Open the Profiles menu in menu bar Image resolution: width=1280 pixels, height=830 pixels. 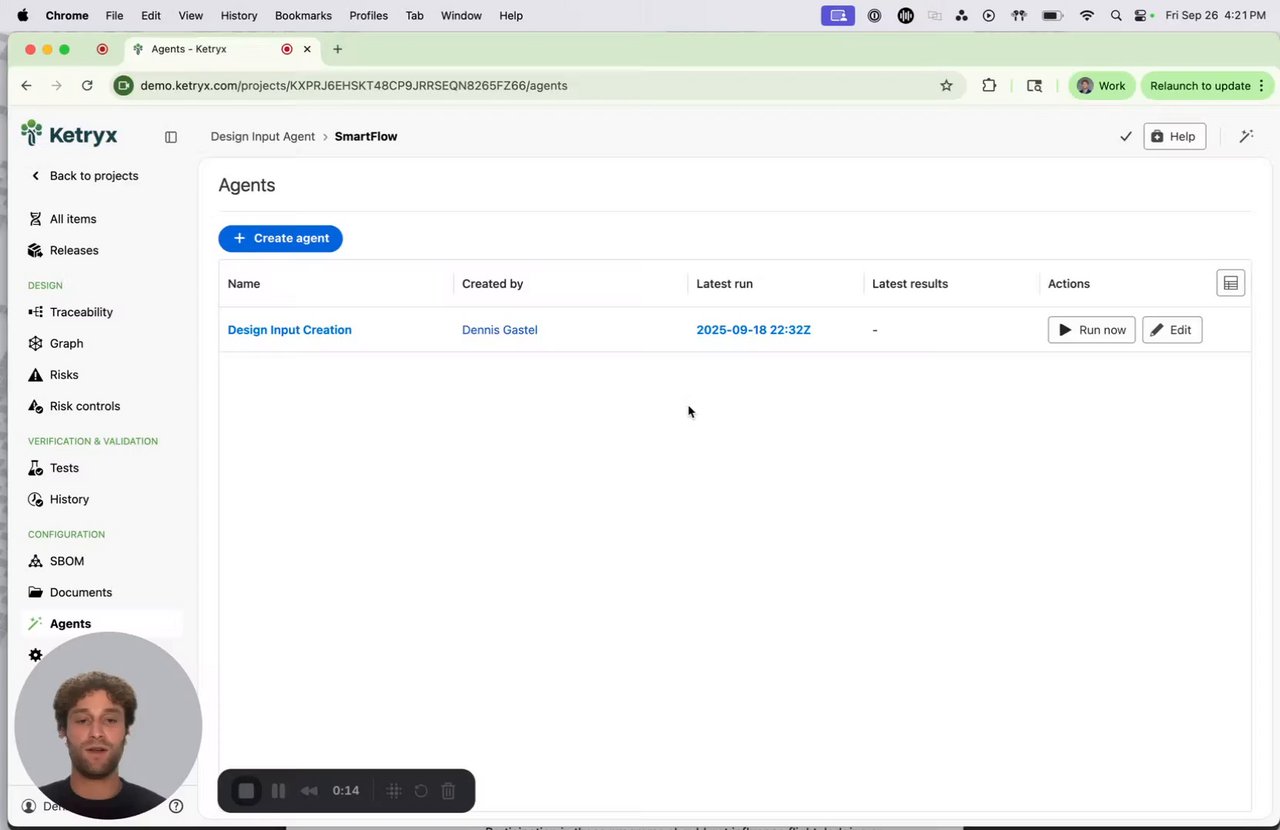tap(368, 16)
